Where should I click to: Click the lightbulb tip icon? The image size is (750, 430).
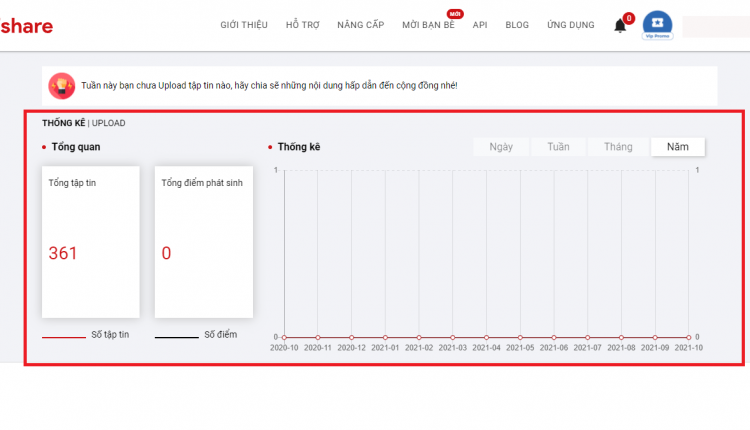click(x=62, y=86)
